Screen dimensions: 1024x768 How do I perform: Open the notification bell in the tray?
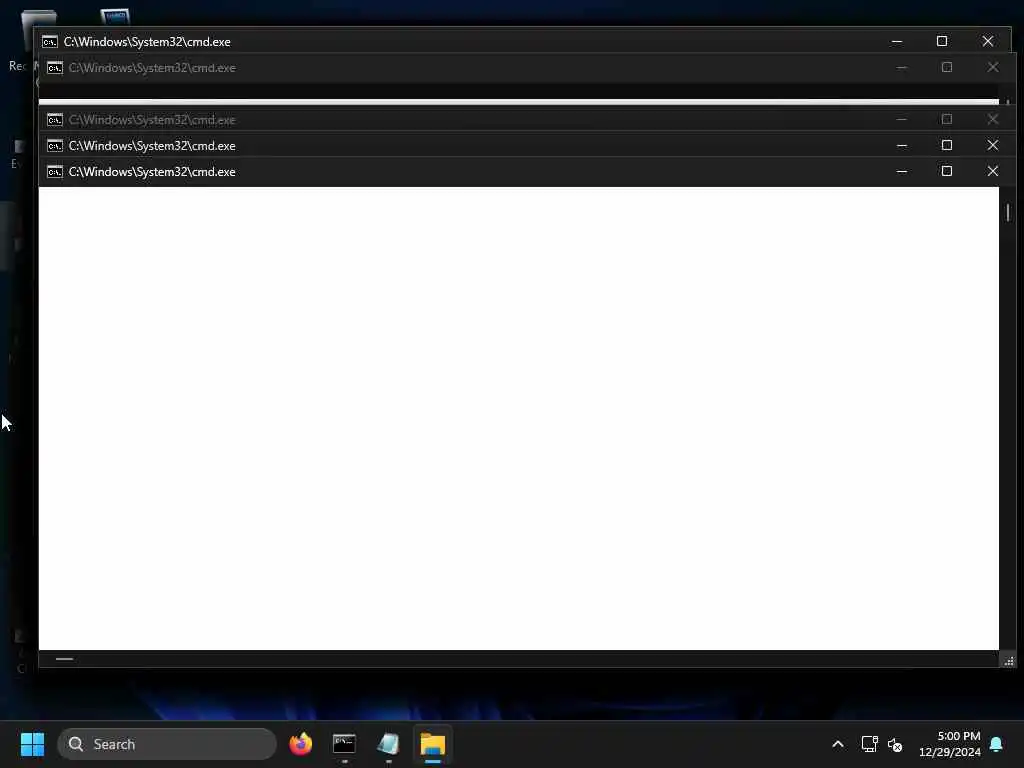997,744
